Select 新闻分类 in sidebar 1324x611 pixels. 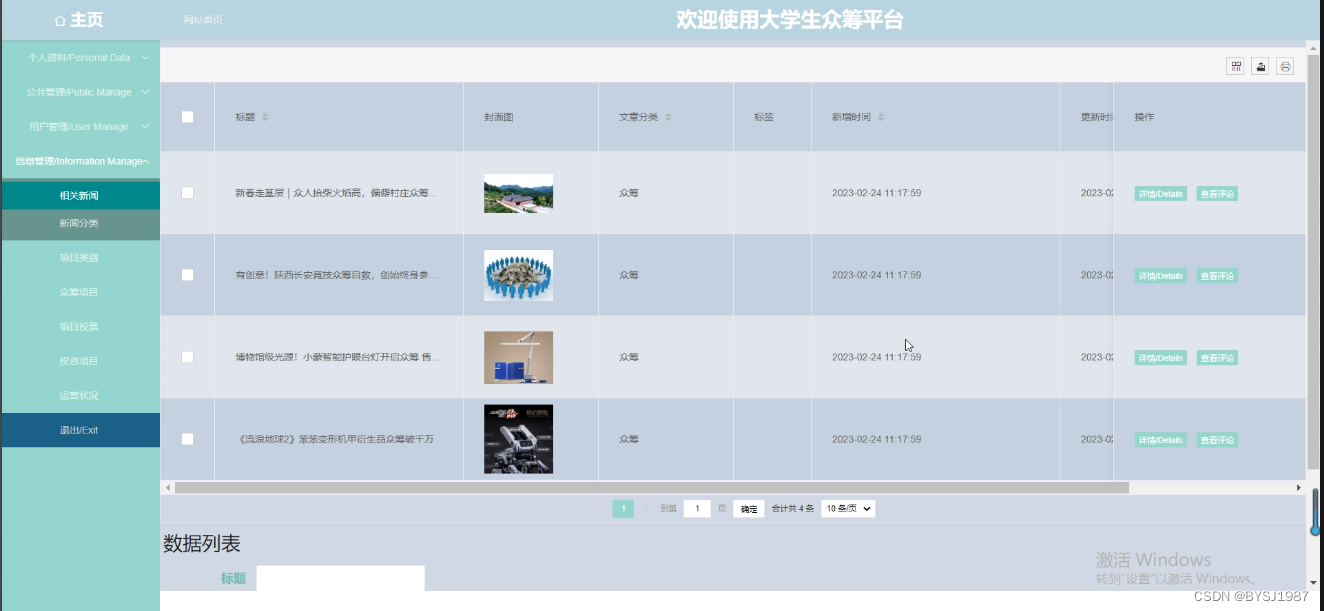pos(80,224)
